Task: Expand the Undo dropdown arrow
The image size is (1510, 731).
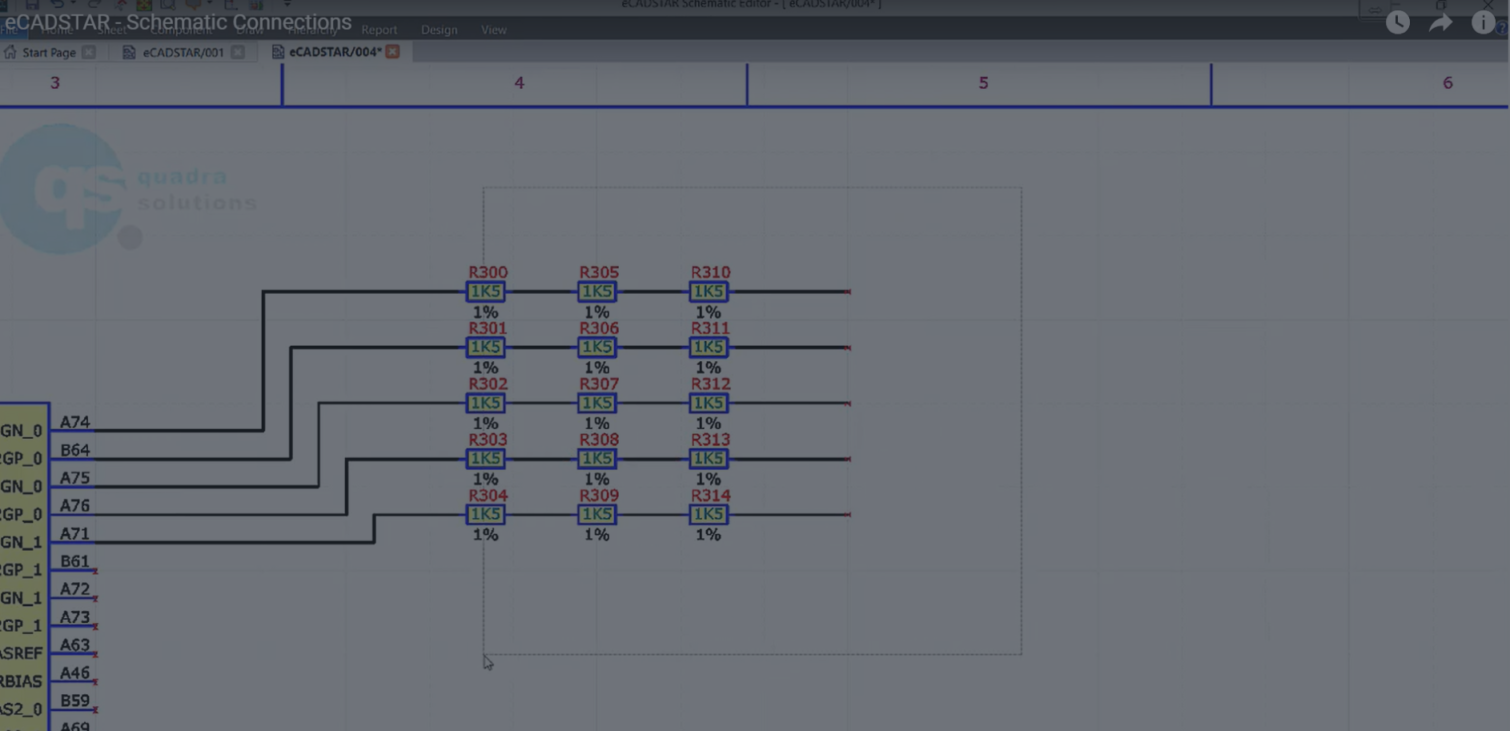Action: (x=73, y=4)
